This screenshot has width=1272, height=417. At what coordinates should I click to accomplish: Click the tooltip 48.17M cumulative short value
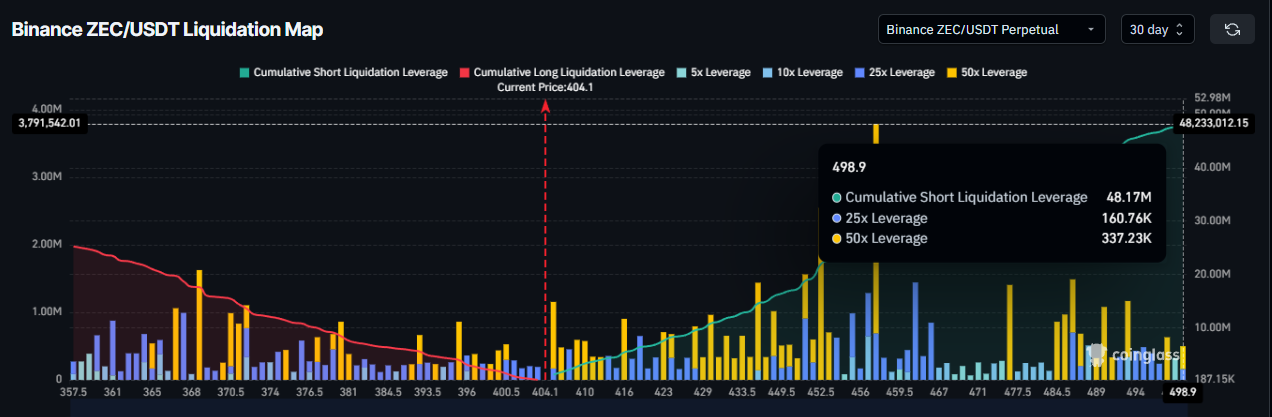1130,197
